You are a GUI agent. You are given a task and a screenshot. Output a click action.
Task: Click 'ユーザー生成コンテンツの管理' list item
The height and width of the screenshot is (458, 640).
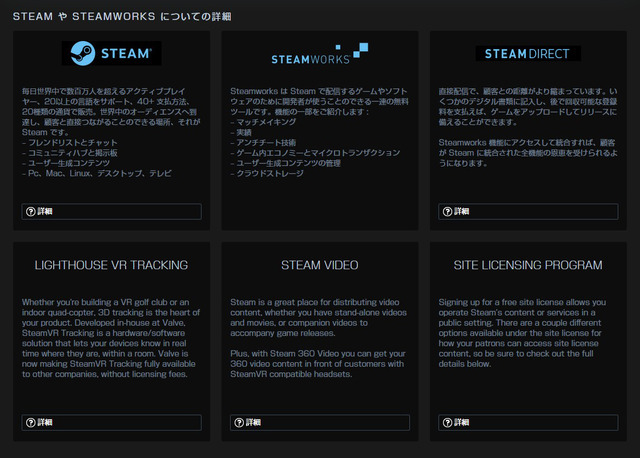coord(286,163)
